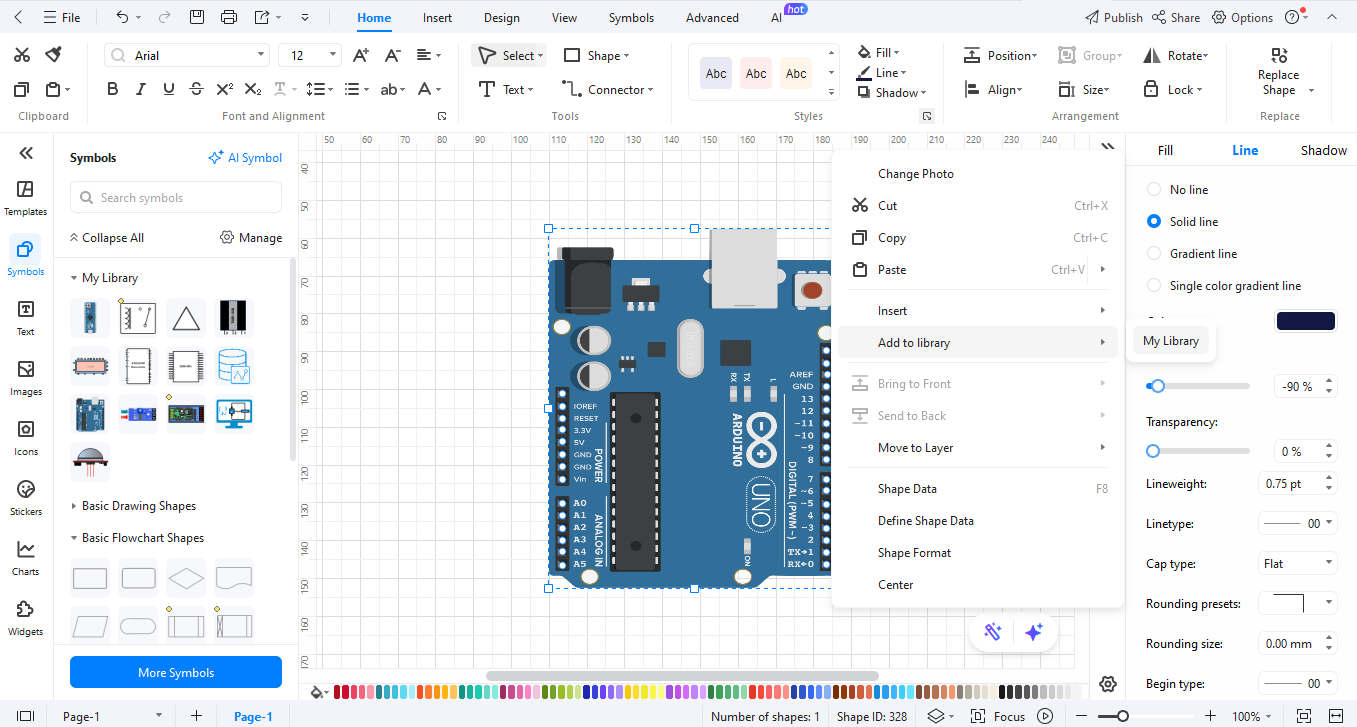Image resolution: width=1357 pixels, height=727 pixels.
Task: Click the PIR dome sensor symbol
Action: [x=90, y=461]
